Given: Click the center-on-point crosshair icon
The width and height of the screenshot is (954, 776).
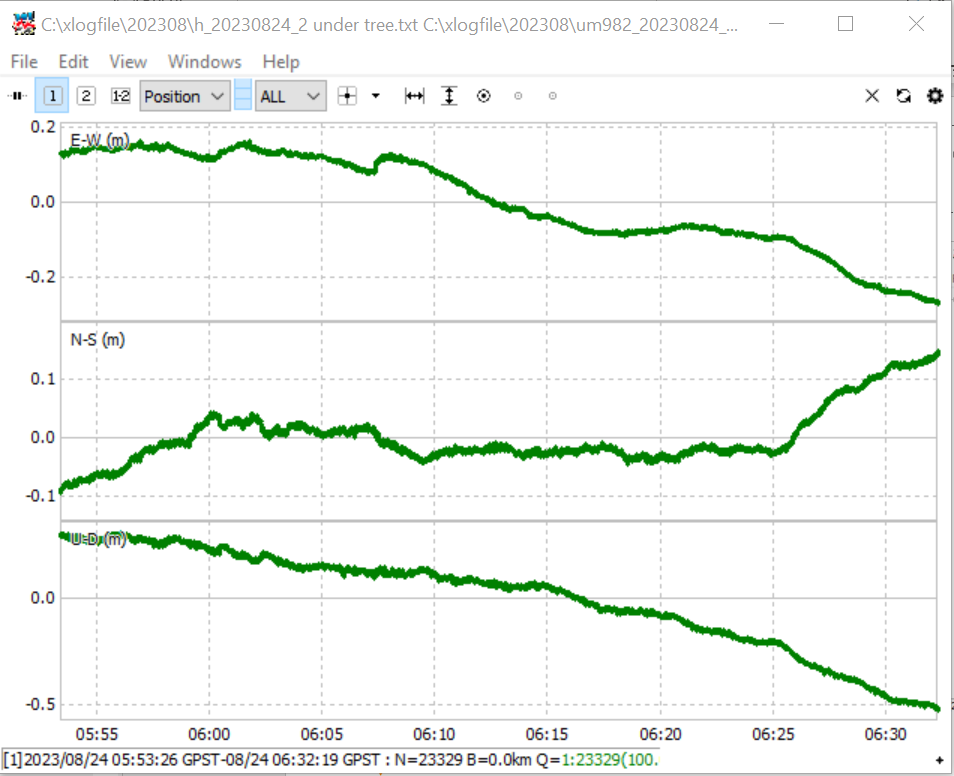Looking at the screenshot, I should tap(347, 96).
